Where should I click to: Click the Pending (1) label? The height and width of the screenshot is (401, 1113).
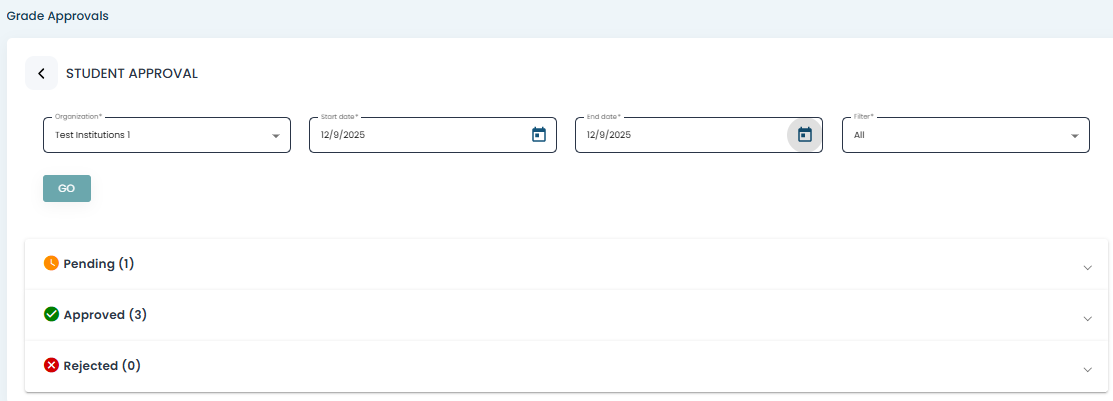[98, 264]
